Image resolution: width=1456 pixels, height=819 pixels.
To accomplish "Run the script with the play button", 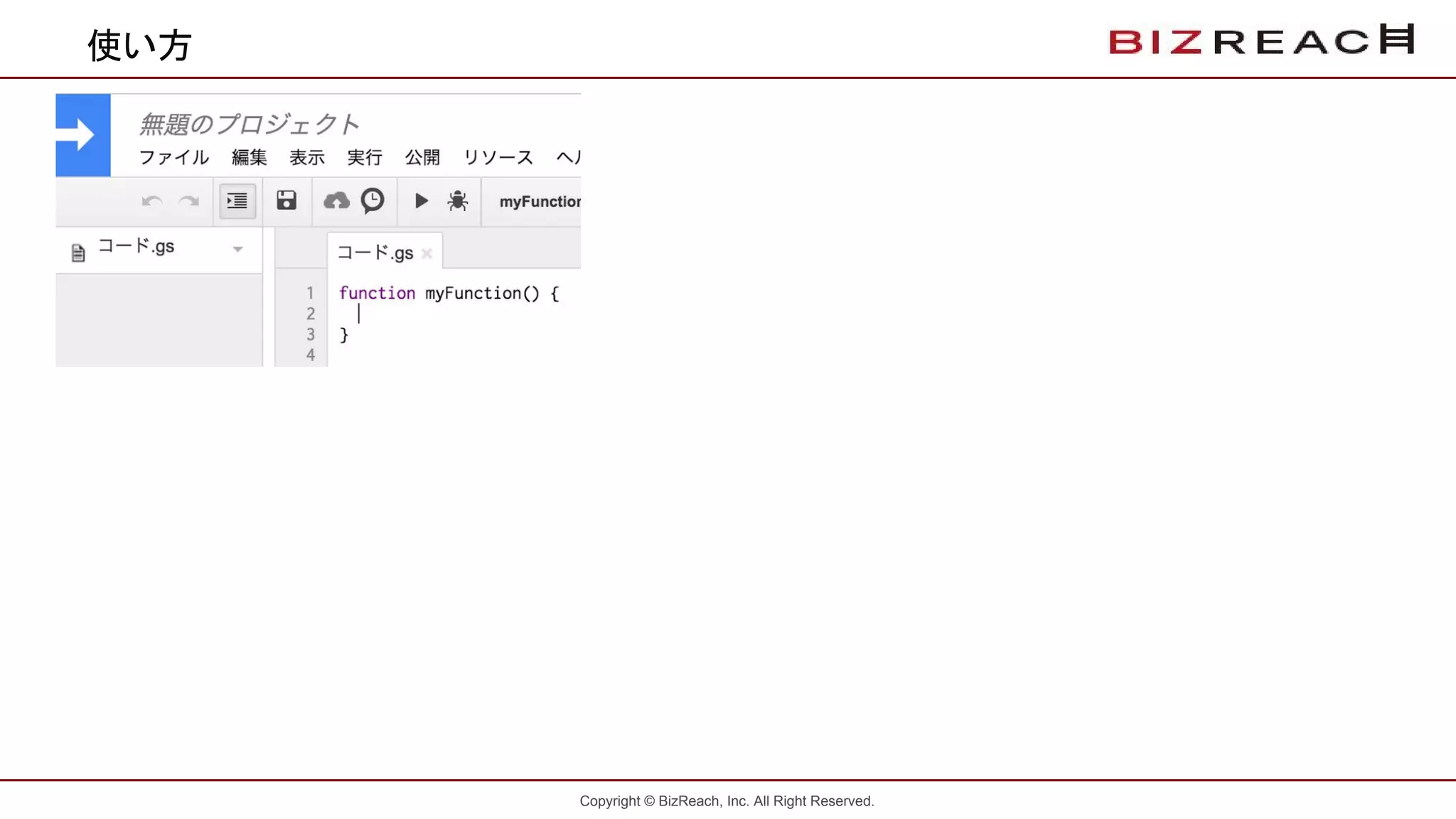I will [x=421, y=201].
